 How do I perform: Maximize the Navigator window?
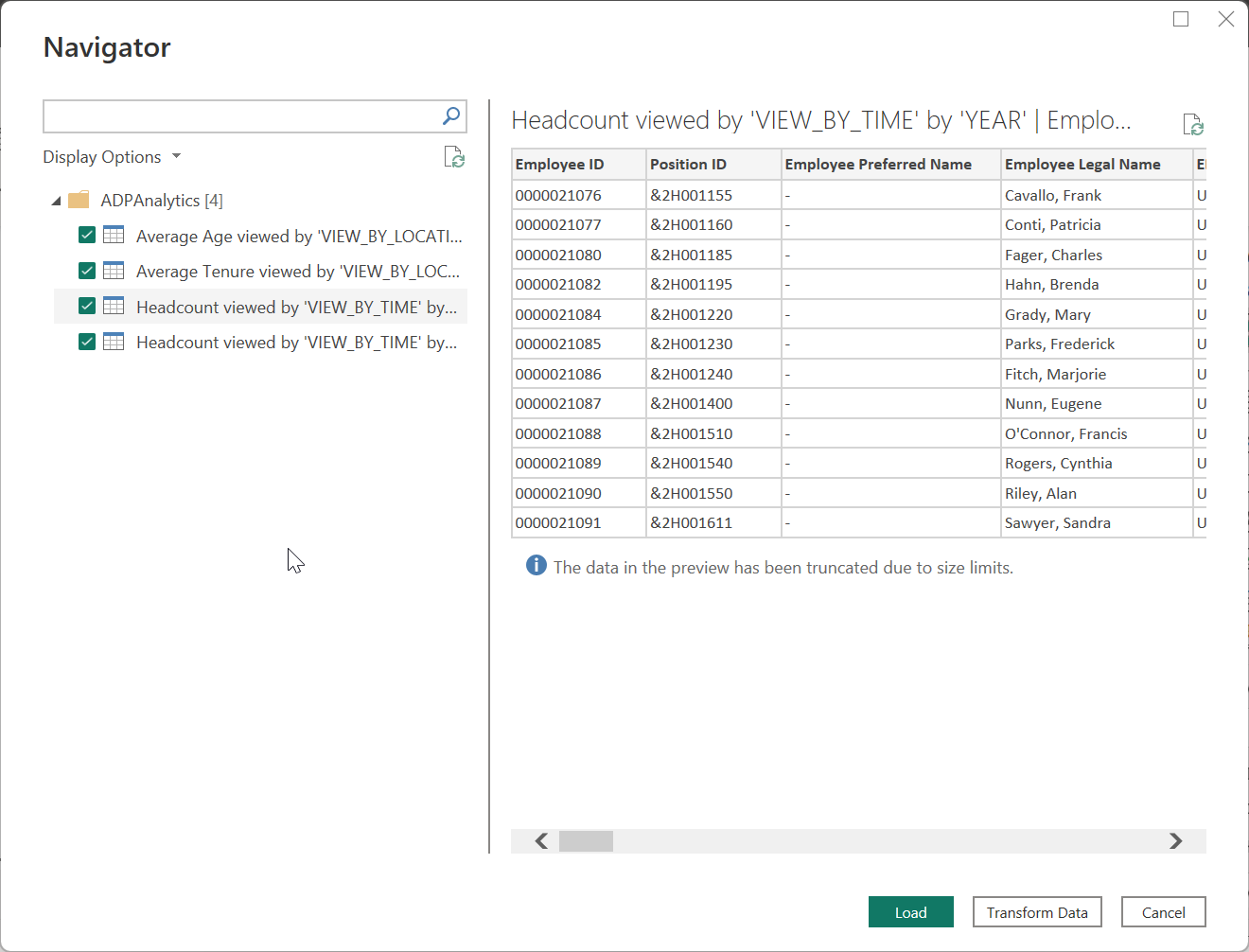tap(1181, 19)
